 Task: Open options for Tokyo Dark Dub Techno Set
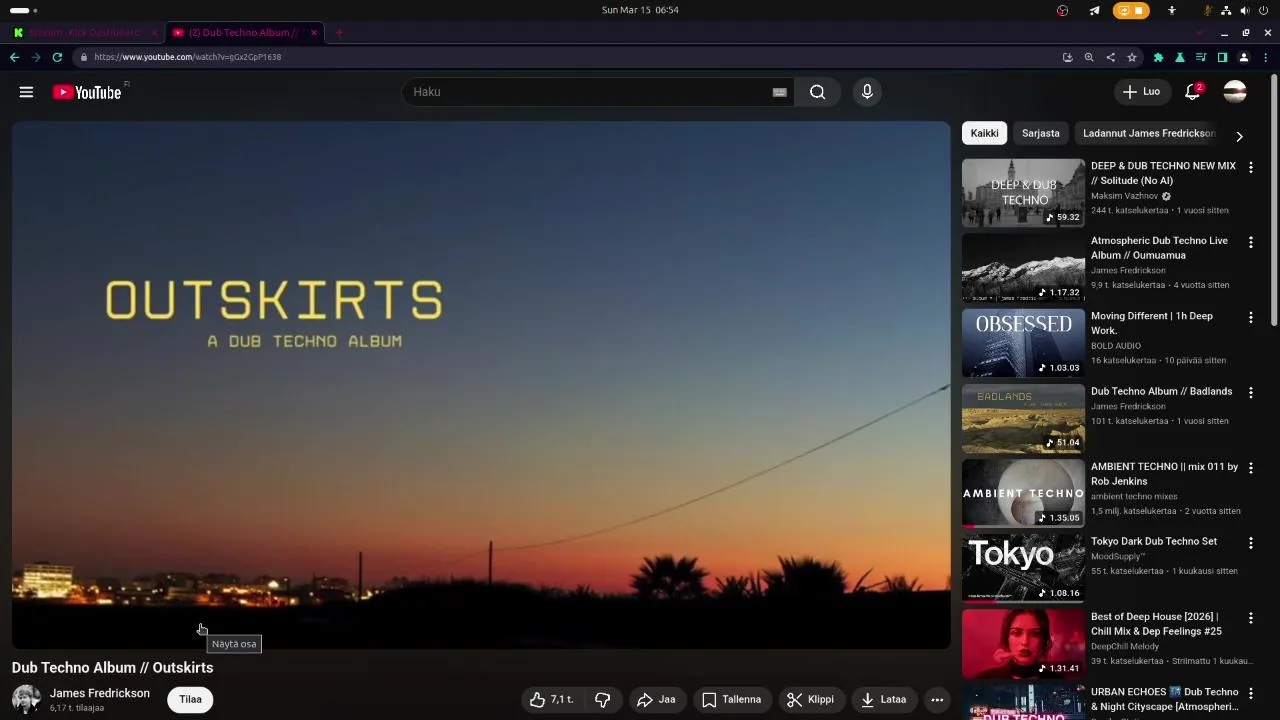click(1250, 543)
